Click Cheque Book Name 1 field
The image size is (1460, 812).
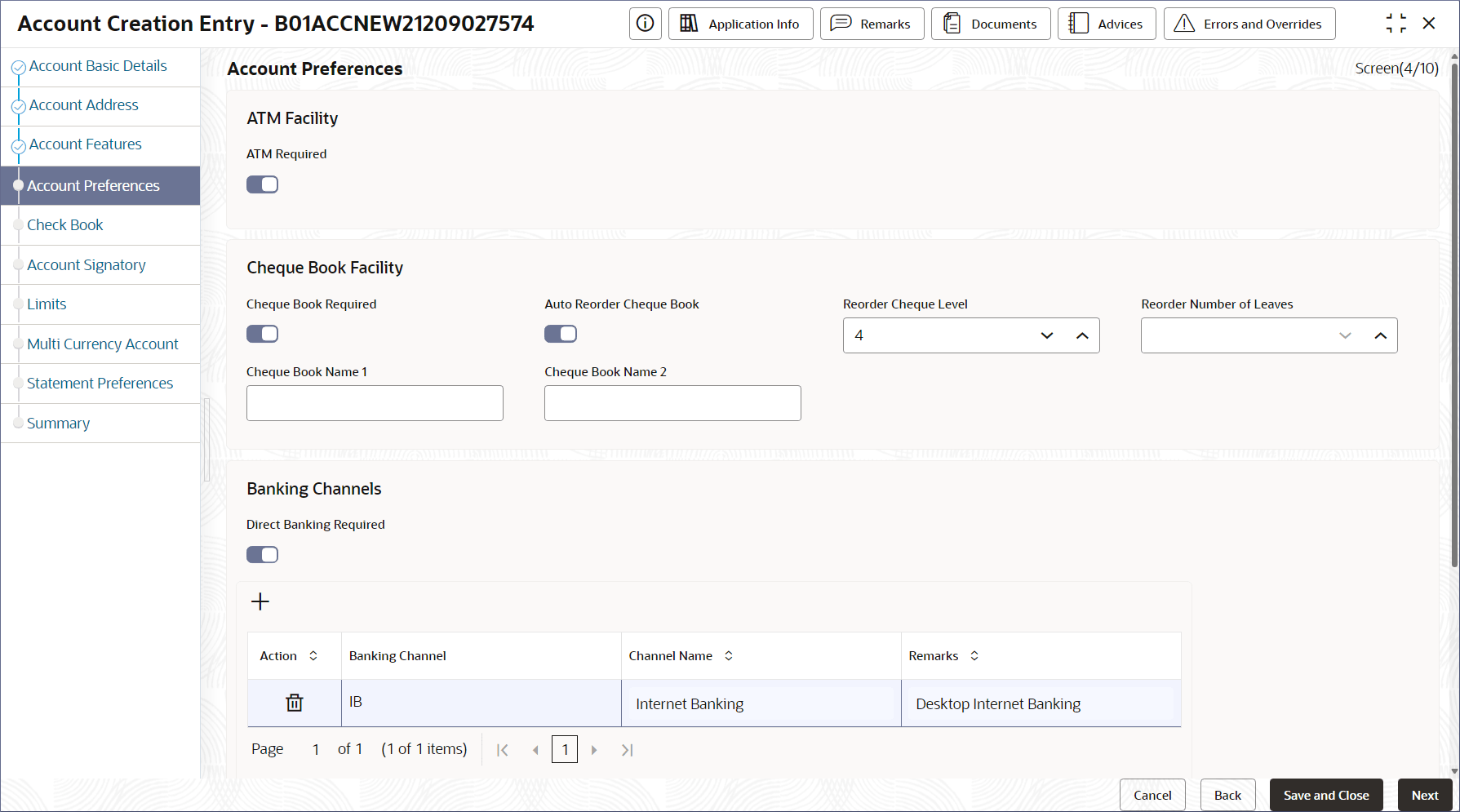coord(375,403)
